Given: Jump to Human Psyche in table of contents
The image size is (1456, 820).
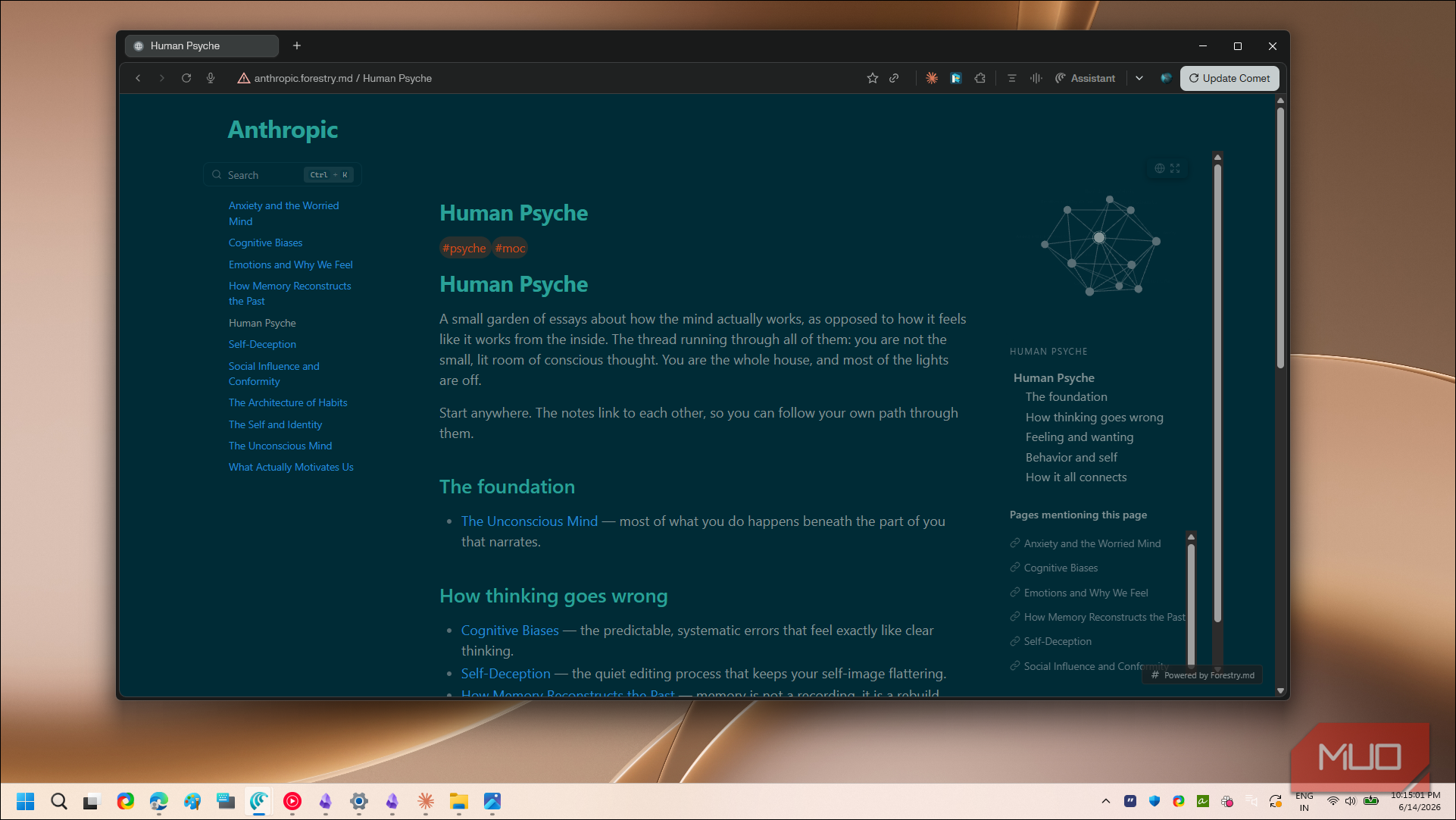Looking at the screenshot, I should [x=1054, y=377].
